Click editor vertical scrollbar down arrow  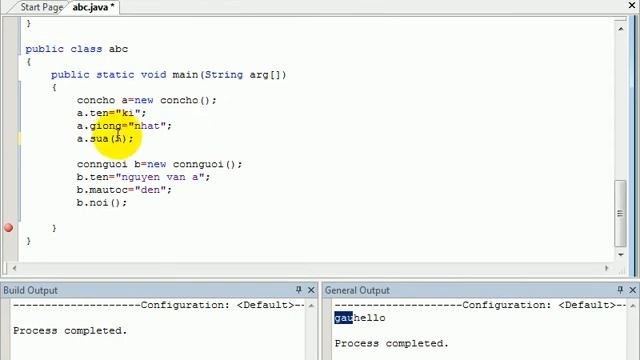coord(620,255)
